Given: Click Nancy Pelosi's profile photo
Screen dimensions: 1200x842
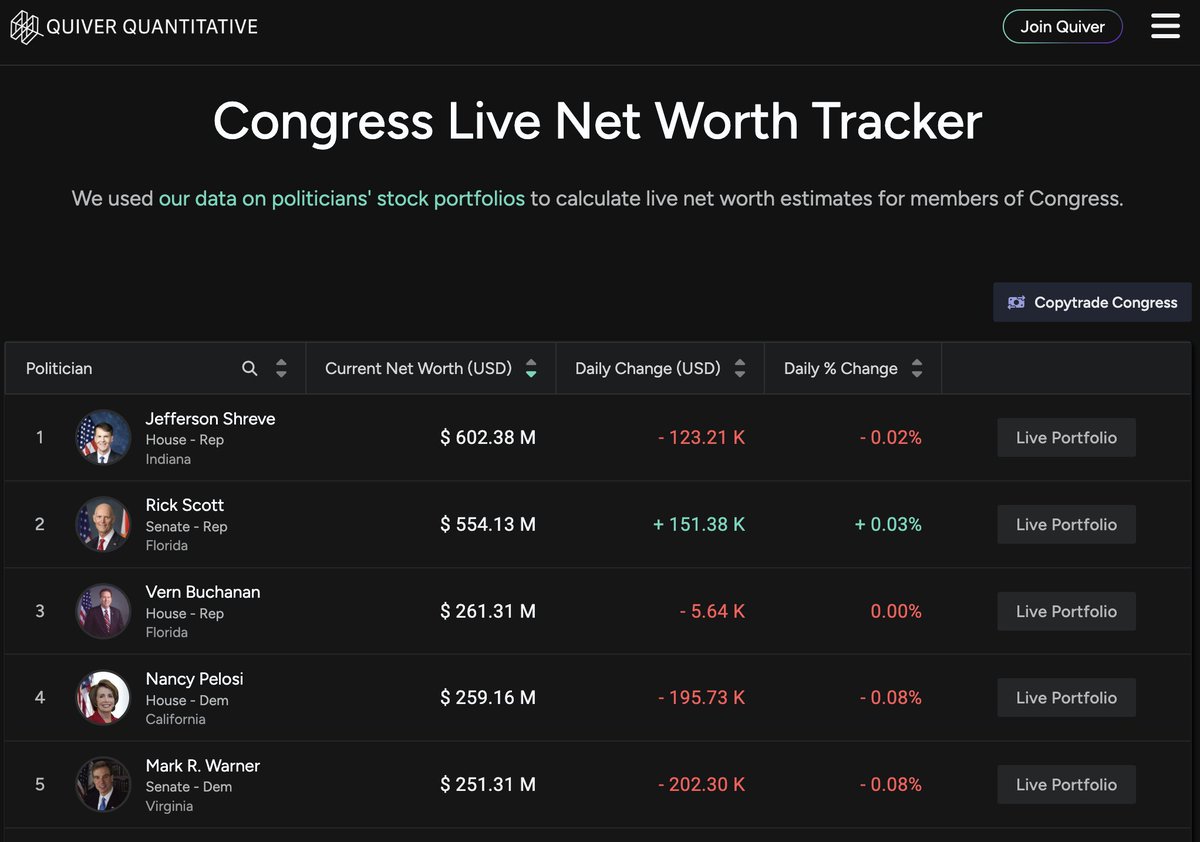Looking at the screenshot, I should [x=103, y=698].
